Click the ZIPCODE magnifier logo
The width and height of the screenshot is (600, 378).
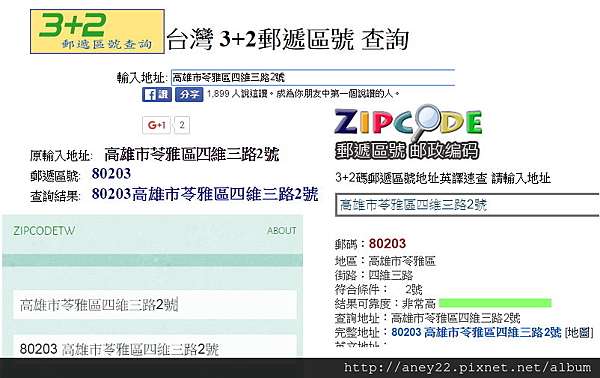[x=408, y=122]
